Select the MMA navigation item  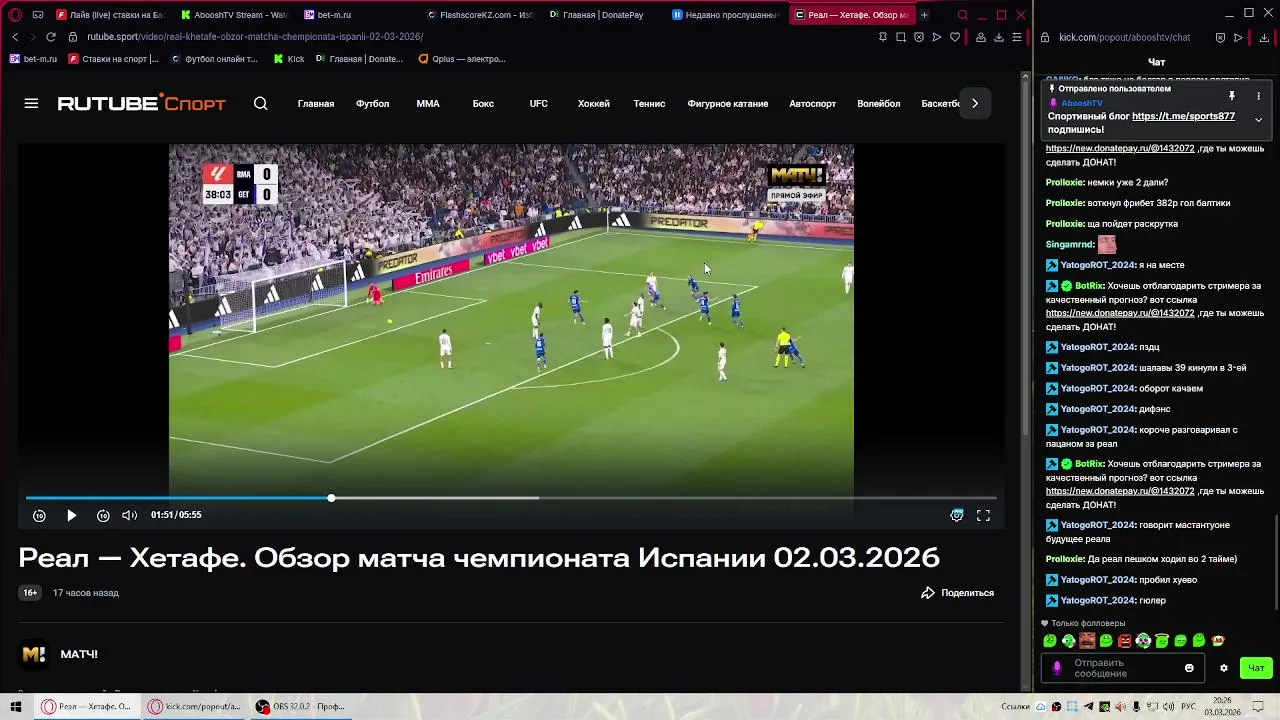click(428, 103)
